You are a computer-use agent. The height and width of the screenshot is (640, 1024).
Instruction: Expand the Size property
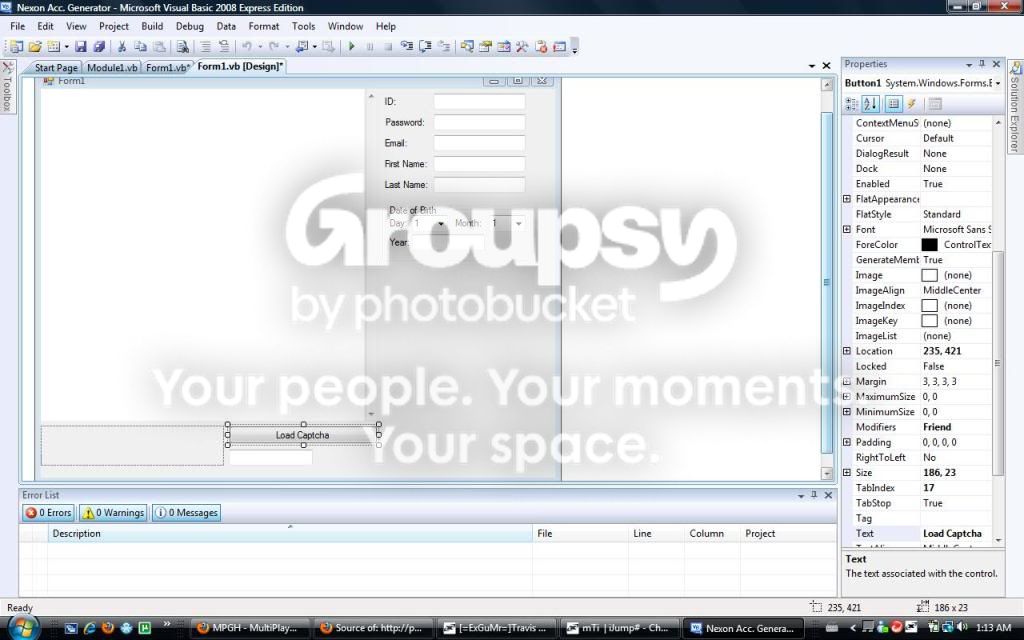[847, 472]
